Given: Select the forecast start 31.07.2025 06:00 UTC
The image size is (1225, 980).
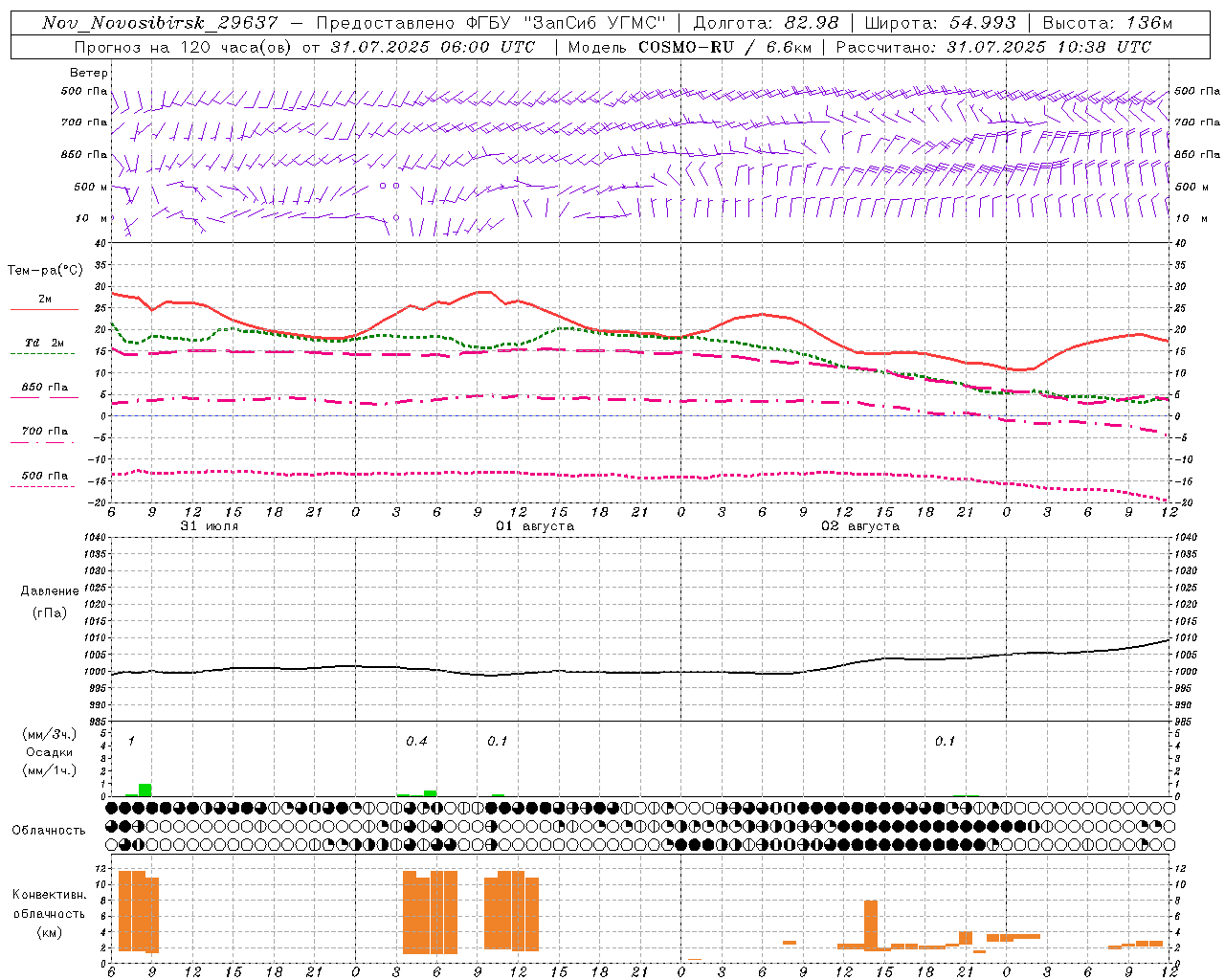Looking at the screenshot, I should tap(433, 47).
